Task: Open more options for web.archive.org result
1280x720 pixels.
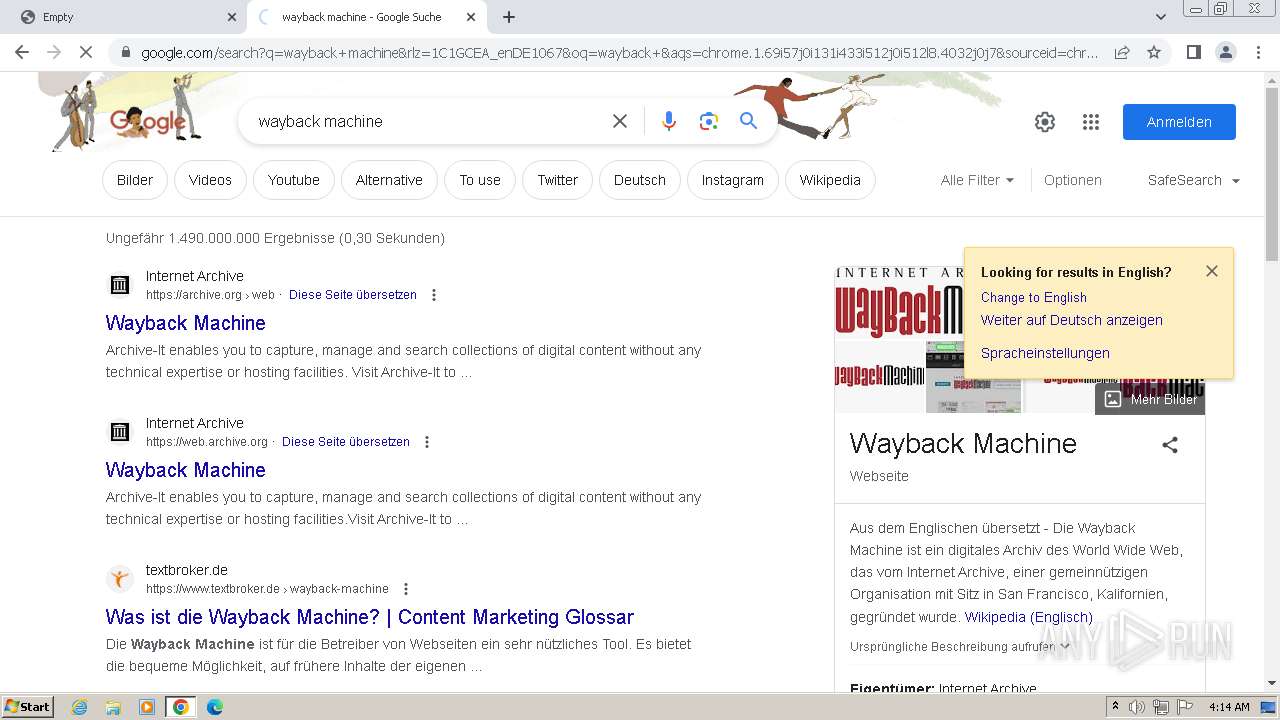Action: 426,442
